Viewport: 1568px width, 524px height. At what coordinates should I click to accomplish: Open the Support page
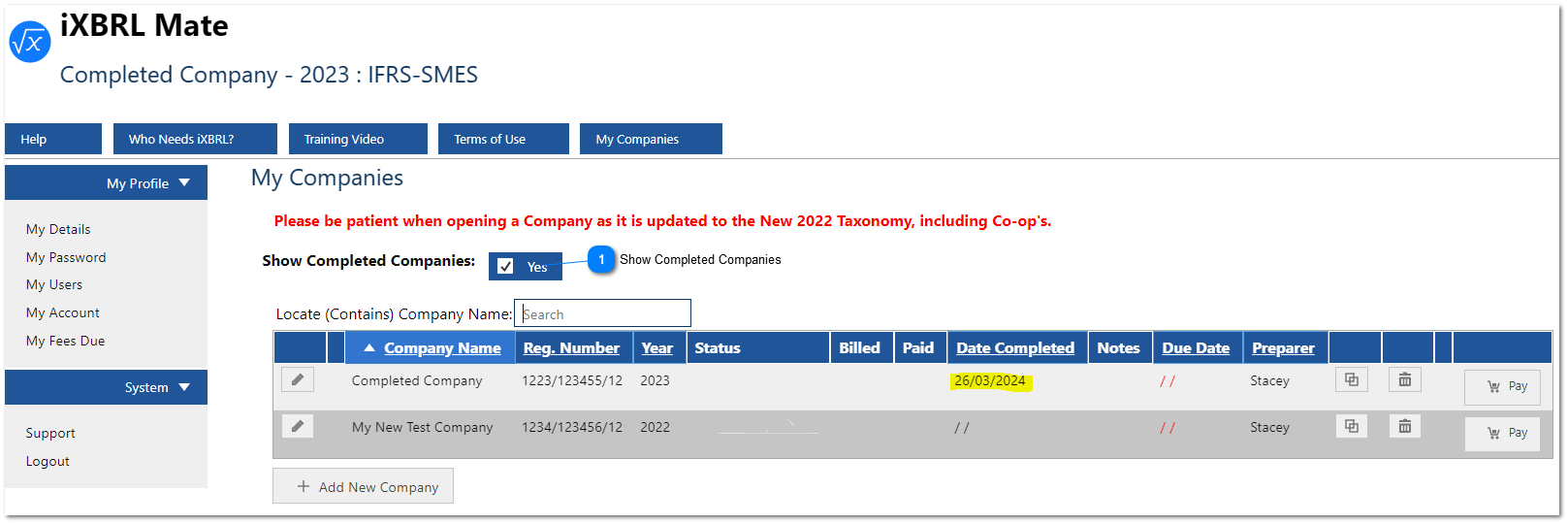pyautogui.click(x=50, y=433)
